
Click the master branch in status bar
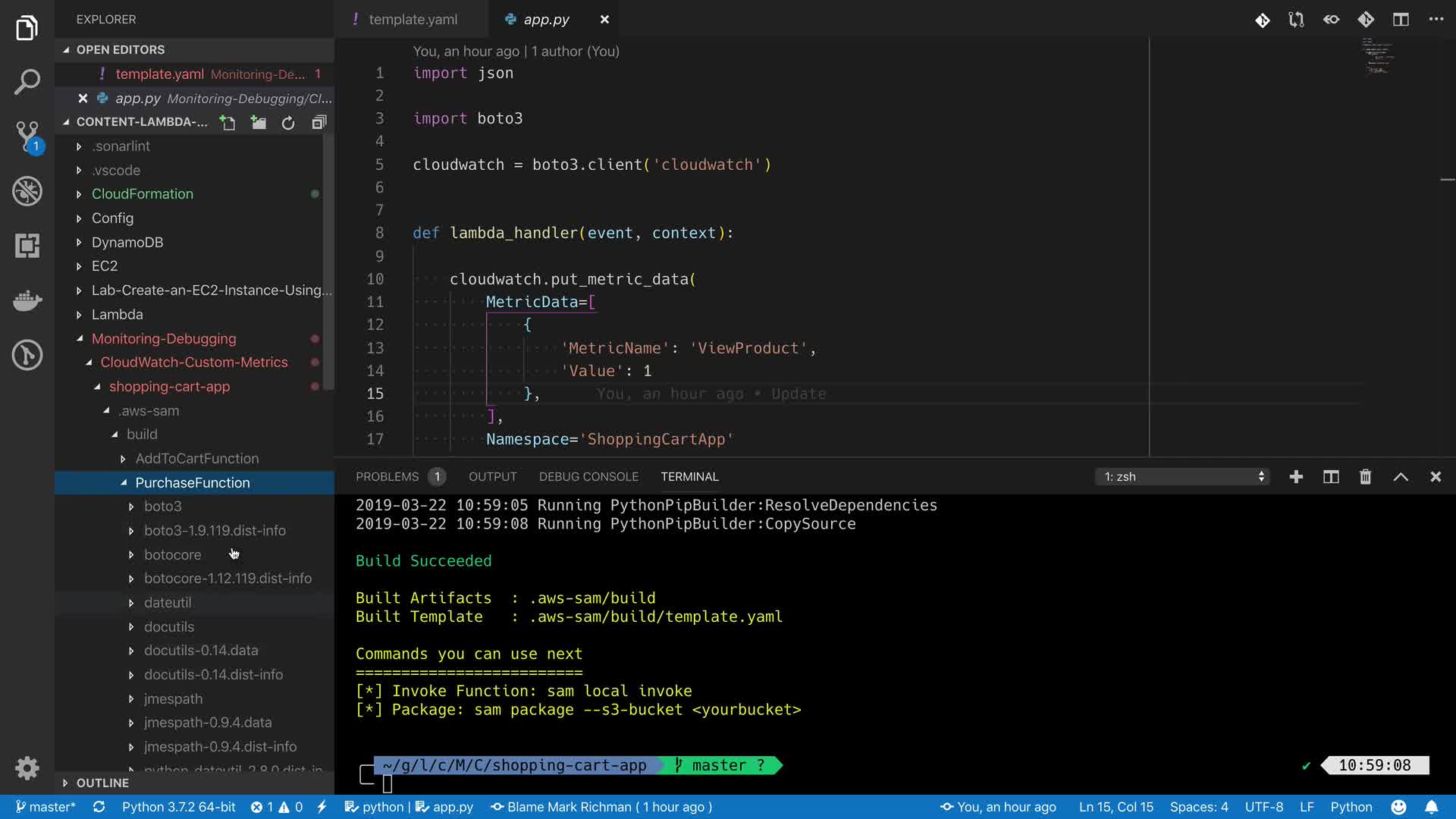click(45, 807)
